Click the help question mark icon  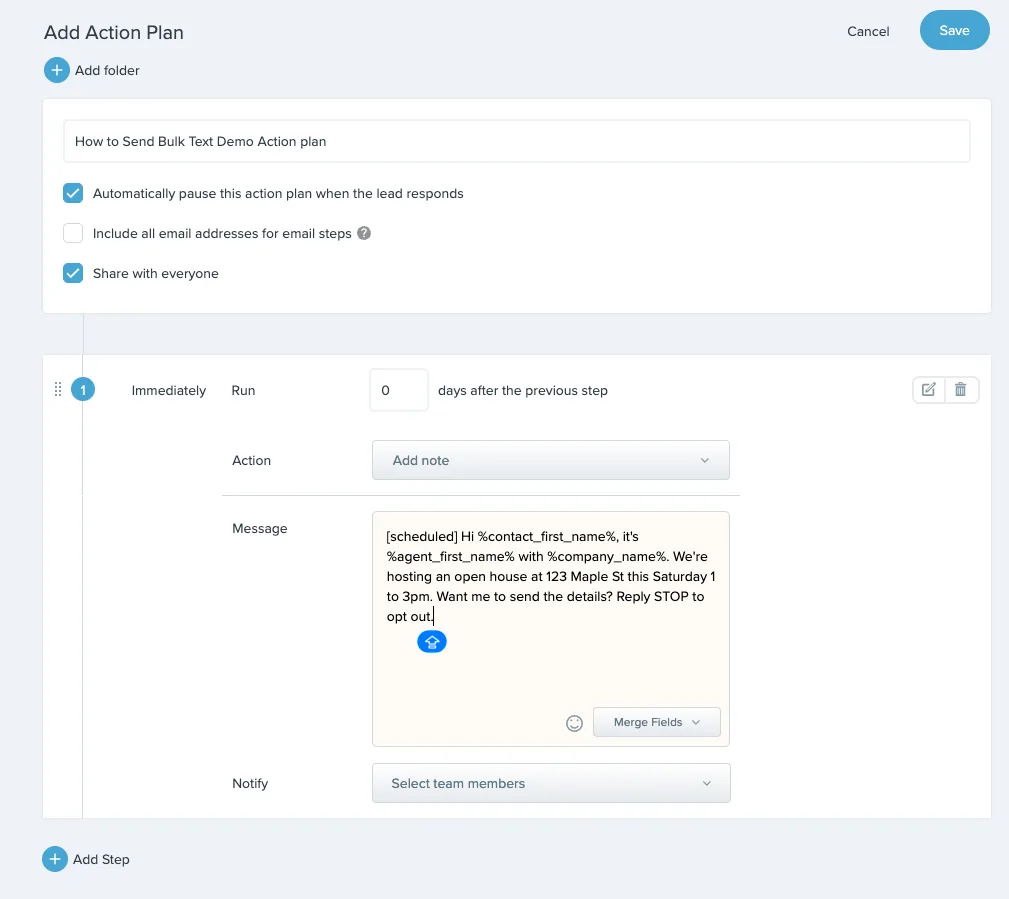tap(364, 233)
